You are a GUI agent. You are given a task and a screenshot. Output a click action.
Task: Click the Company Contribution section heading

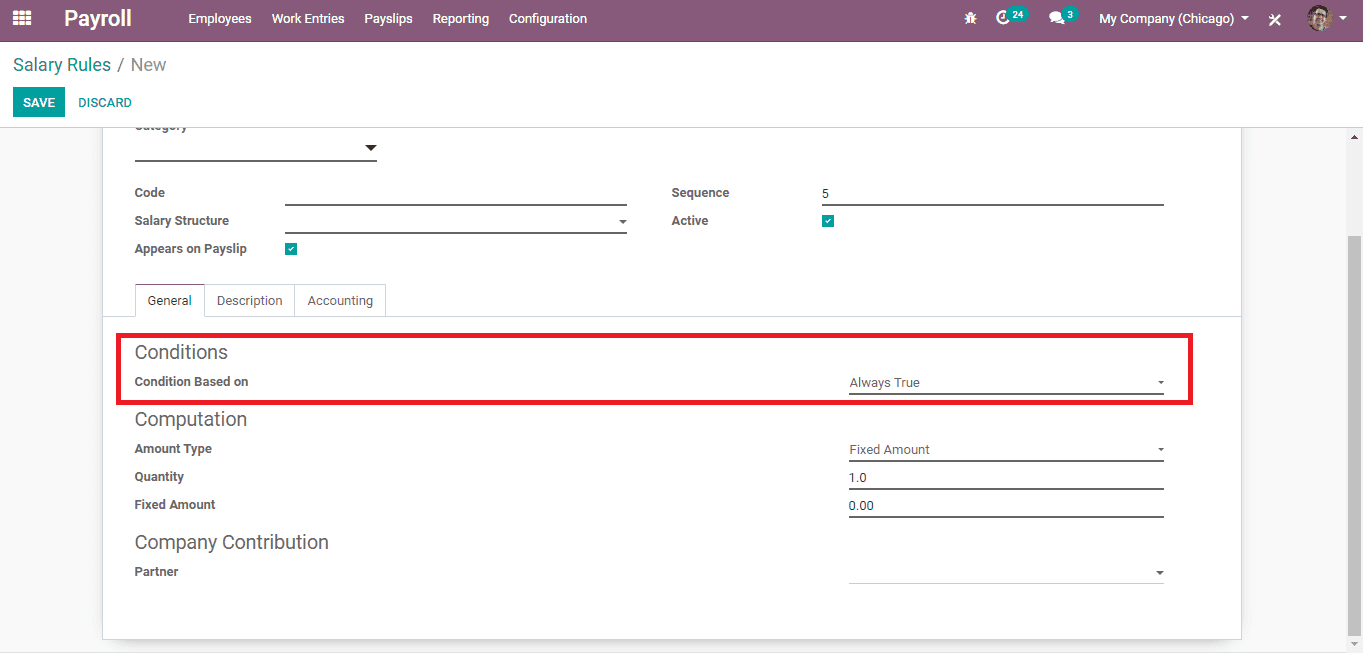(232, 542)
